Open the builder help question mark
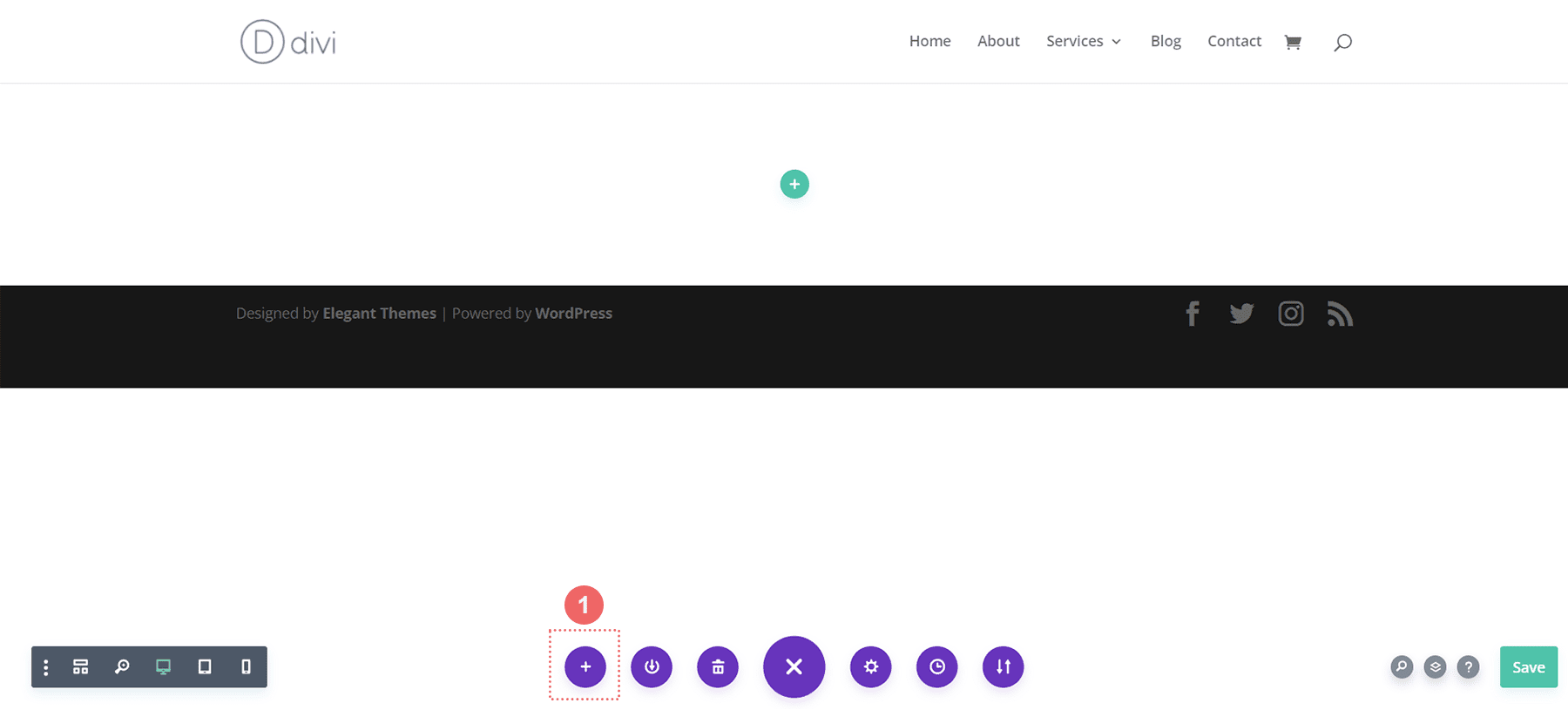 (x=1468, y=667)
